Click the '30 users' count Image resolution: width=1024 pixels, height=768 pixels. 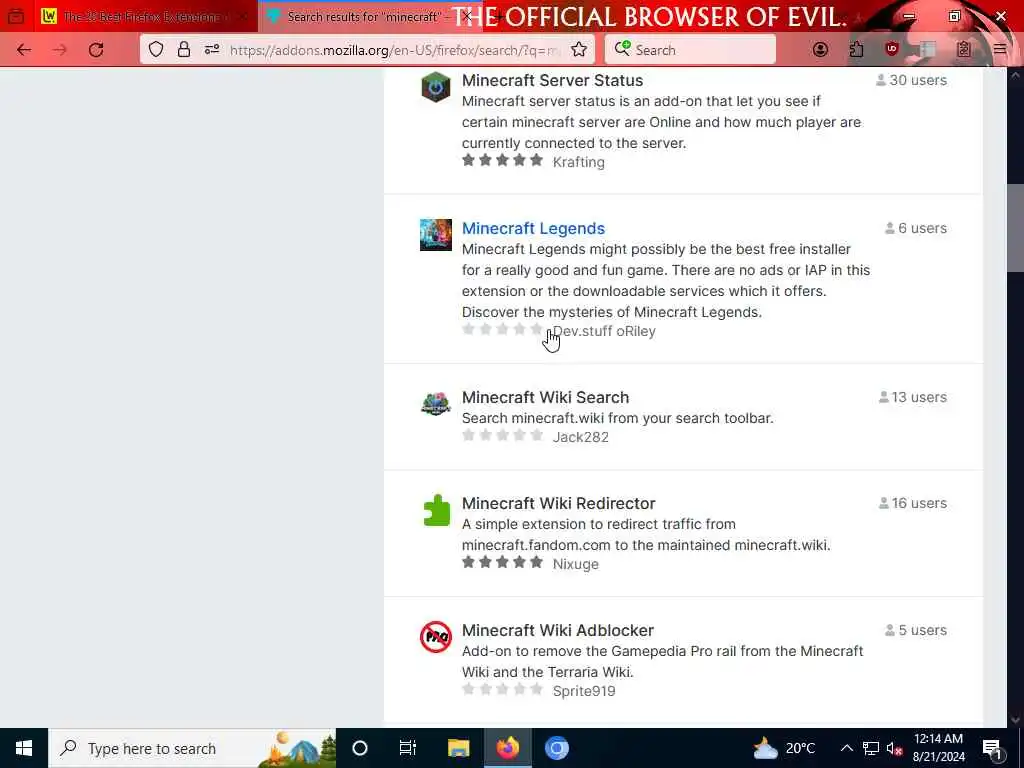[911, 80]
